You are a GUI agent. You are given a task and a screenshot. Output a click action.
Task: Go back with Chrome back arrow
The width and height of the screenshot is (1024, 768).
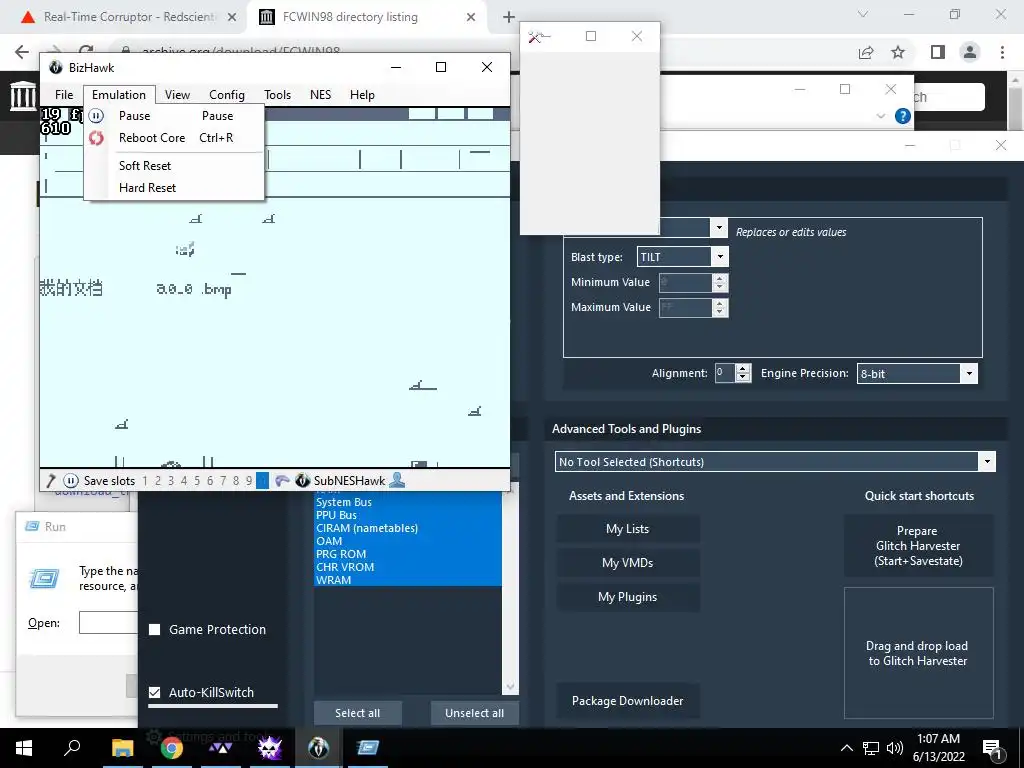pos(22,52)
